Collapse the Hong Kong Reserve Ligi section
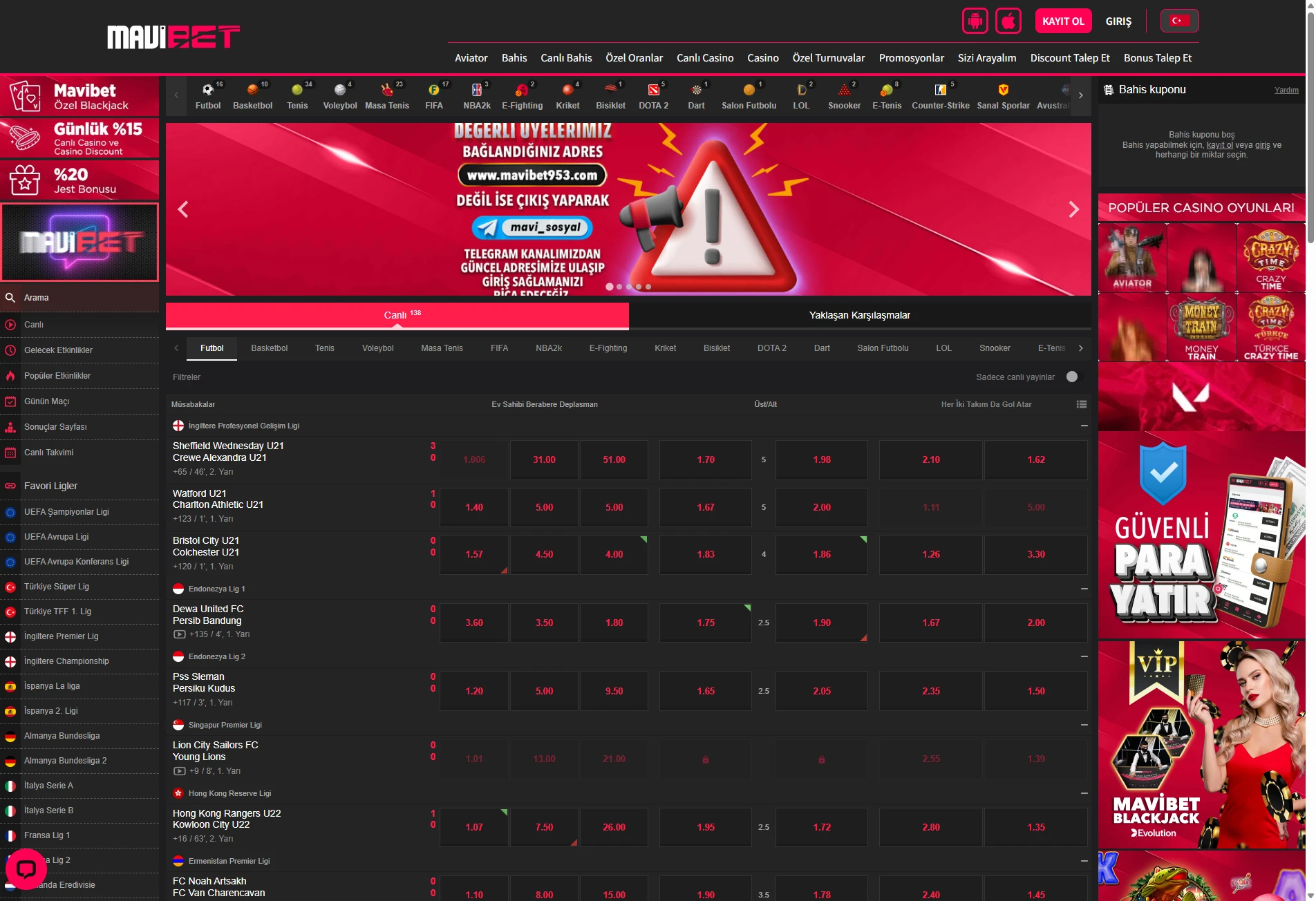The height and width of the screenshot is (901, 1316). click(1084, 793)
